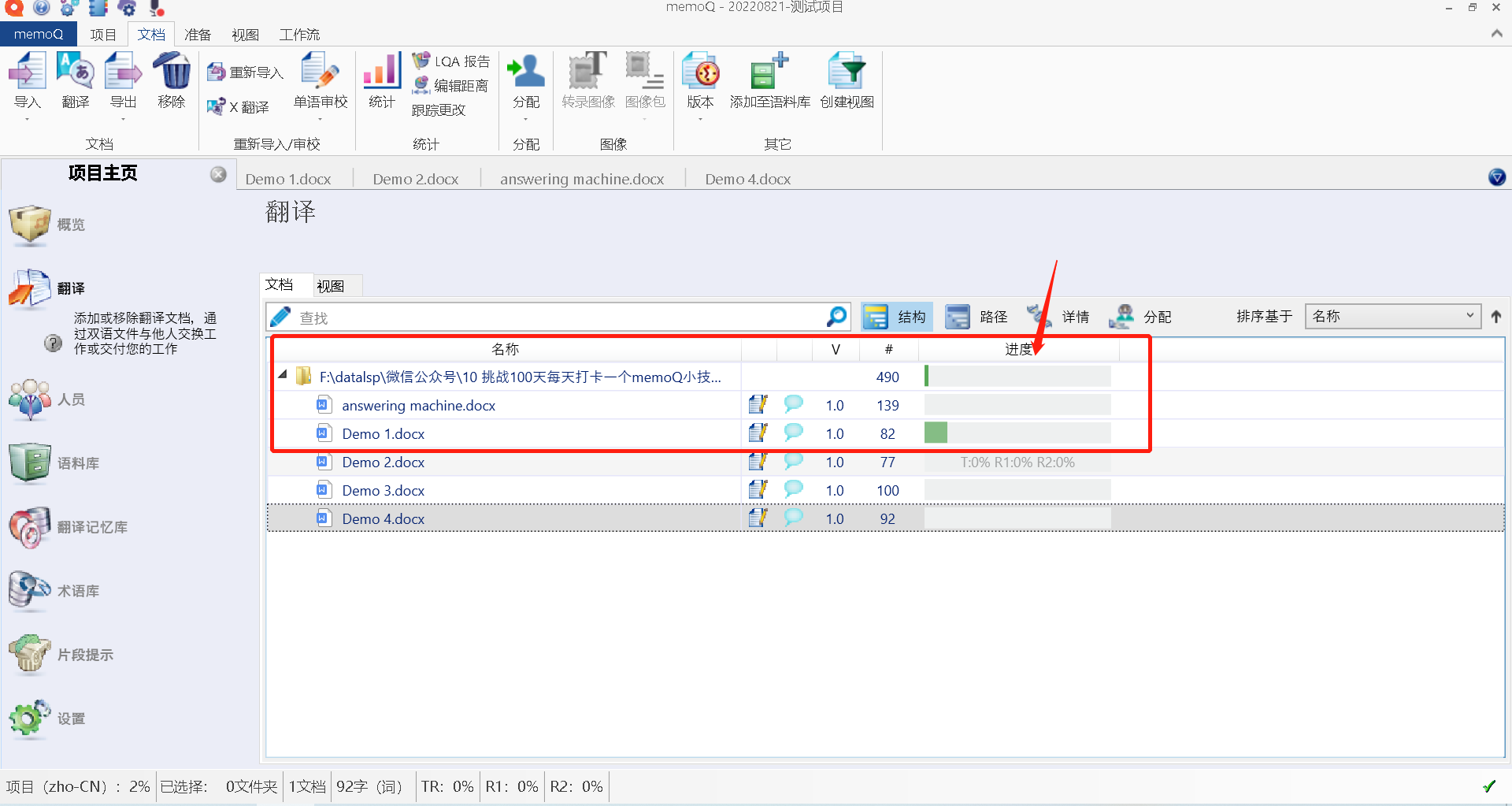The height and width of the screenshot is (806, 1512).
Task: Click Demo 1.docx progress bar
Action: (1017, 433)
